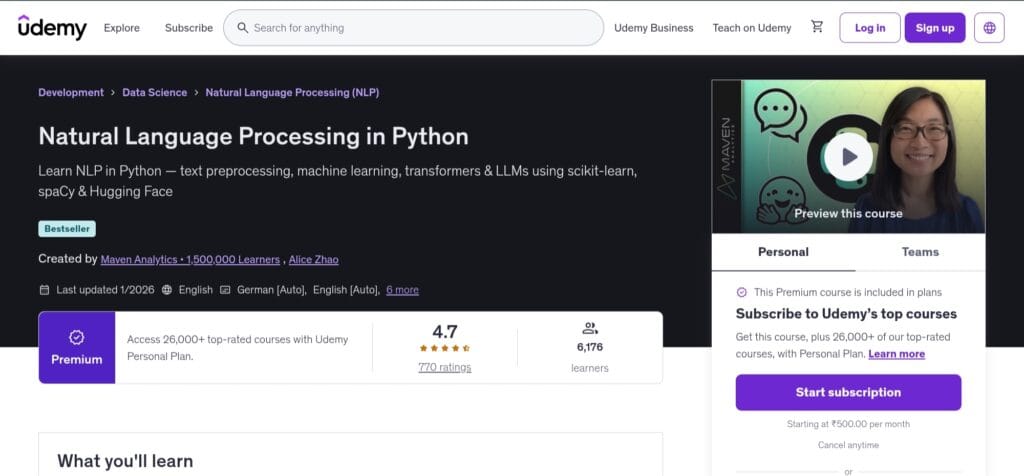Click the German [Auto] caption label
Screen dimensions: 1024x476
[272, 290]
